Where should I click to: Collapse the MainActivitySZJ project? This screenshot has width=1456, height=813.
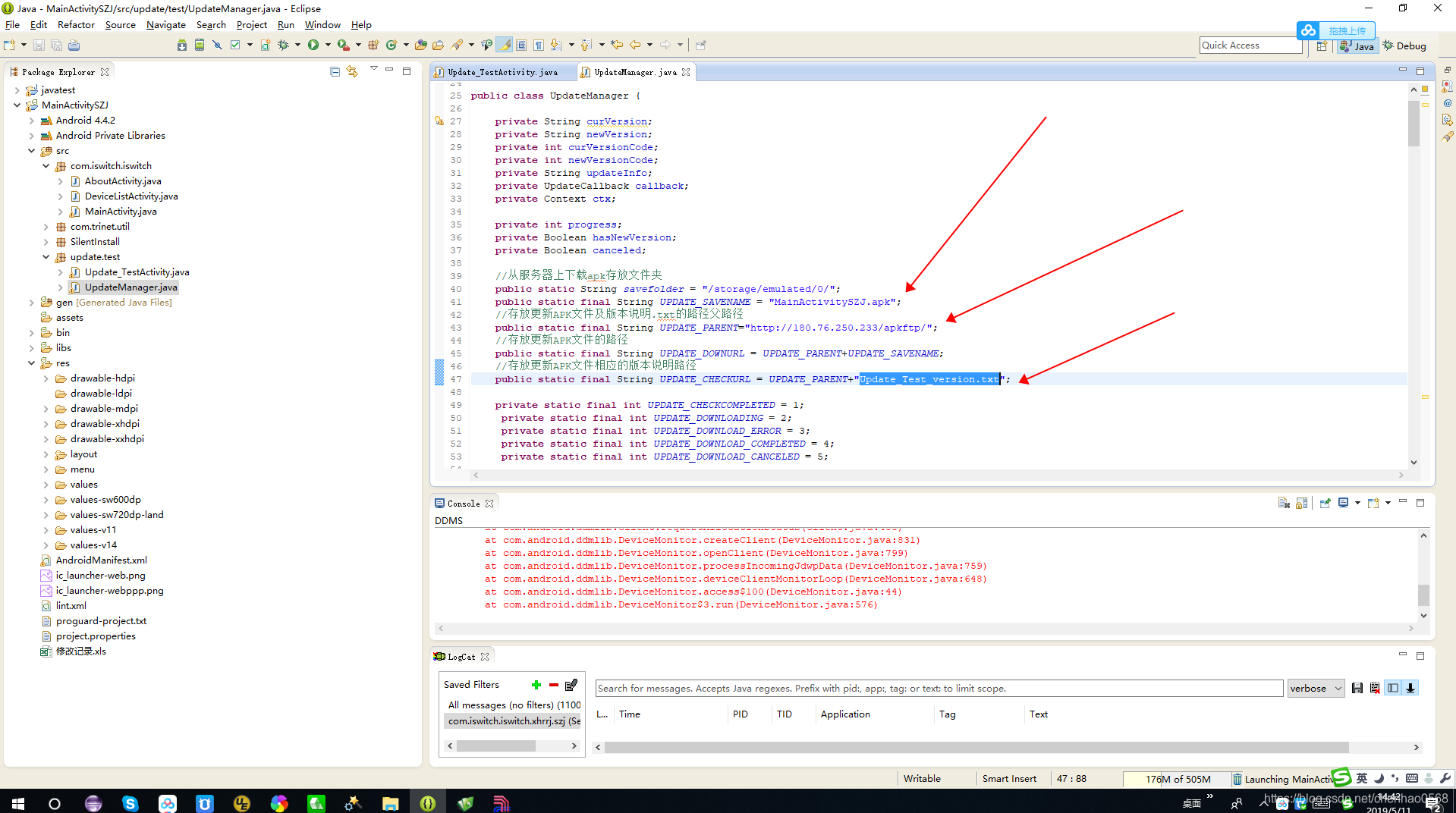click(17, 105)
